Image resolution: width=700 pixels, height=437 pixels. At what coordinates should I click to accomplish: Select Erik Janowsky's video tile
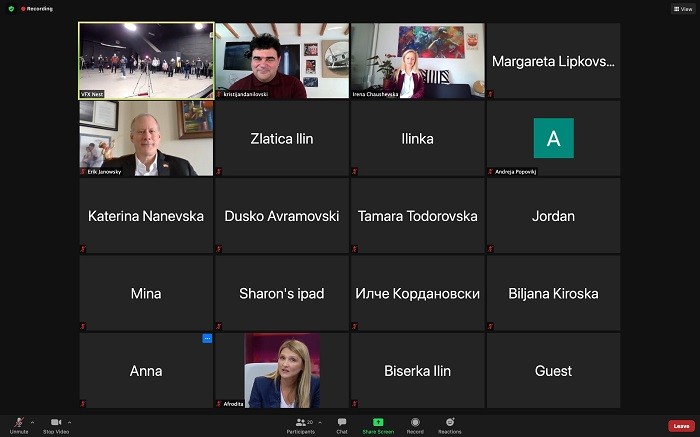146,138
